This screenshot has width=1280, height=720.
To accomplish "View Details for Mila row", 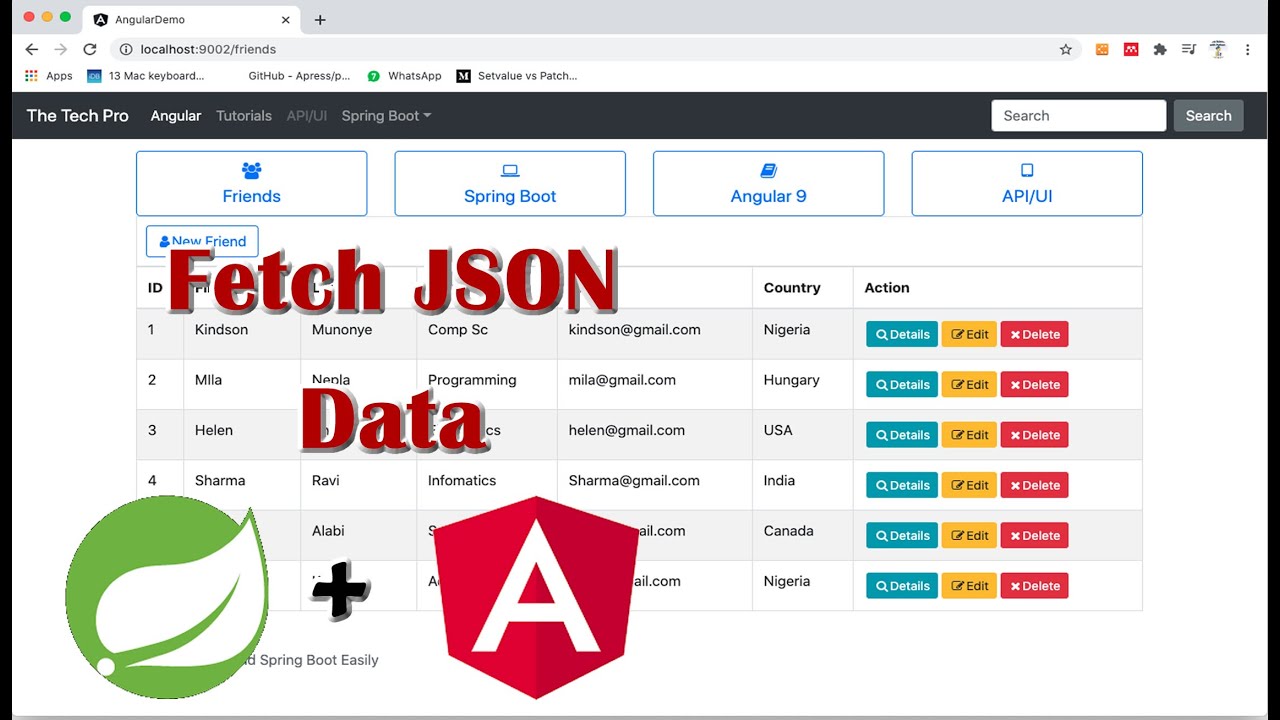I will [902, 384].
